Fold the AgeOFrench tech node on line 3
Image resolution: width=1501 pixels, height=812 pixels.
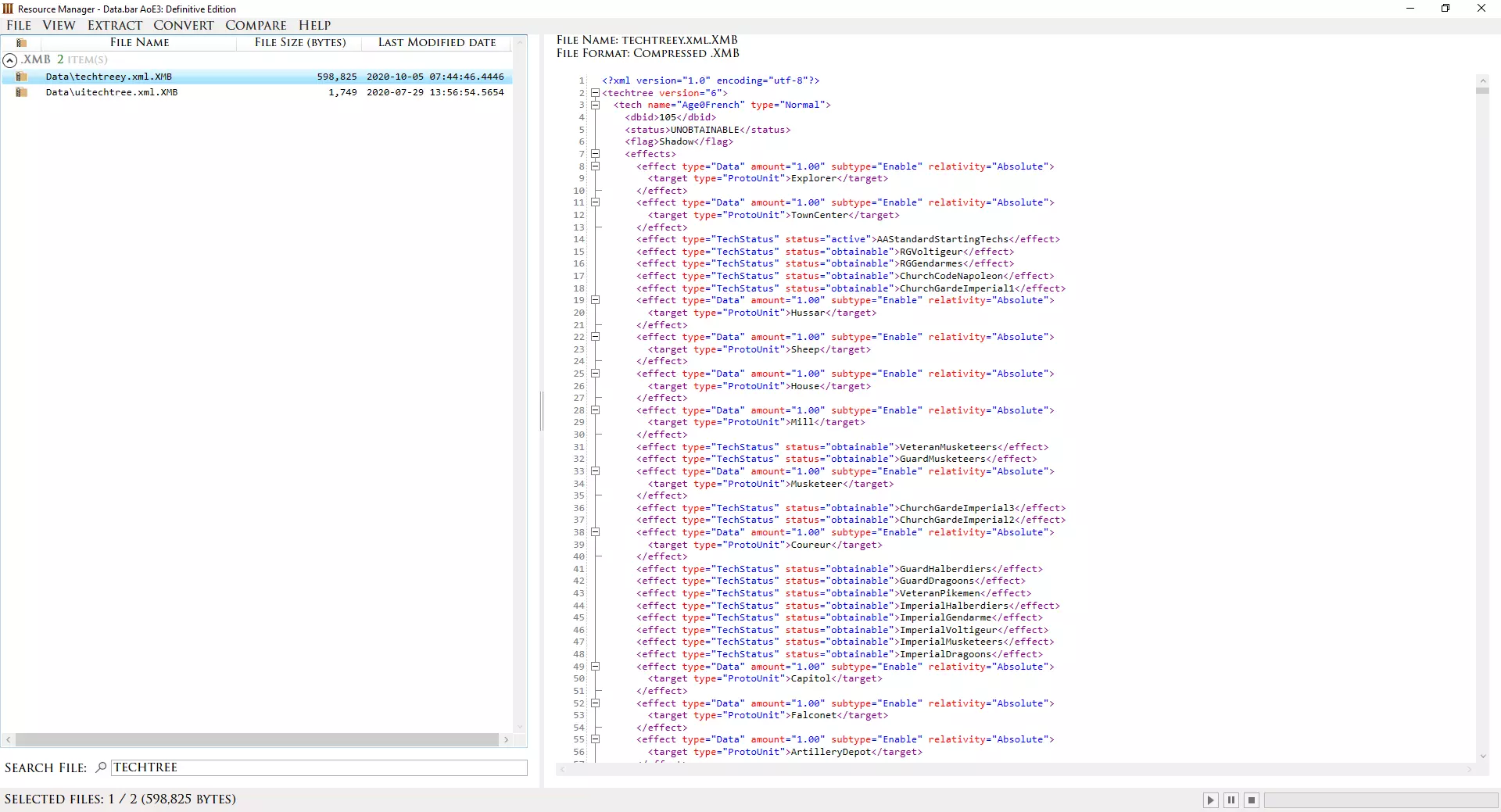[x=595, y=105]
